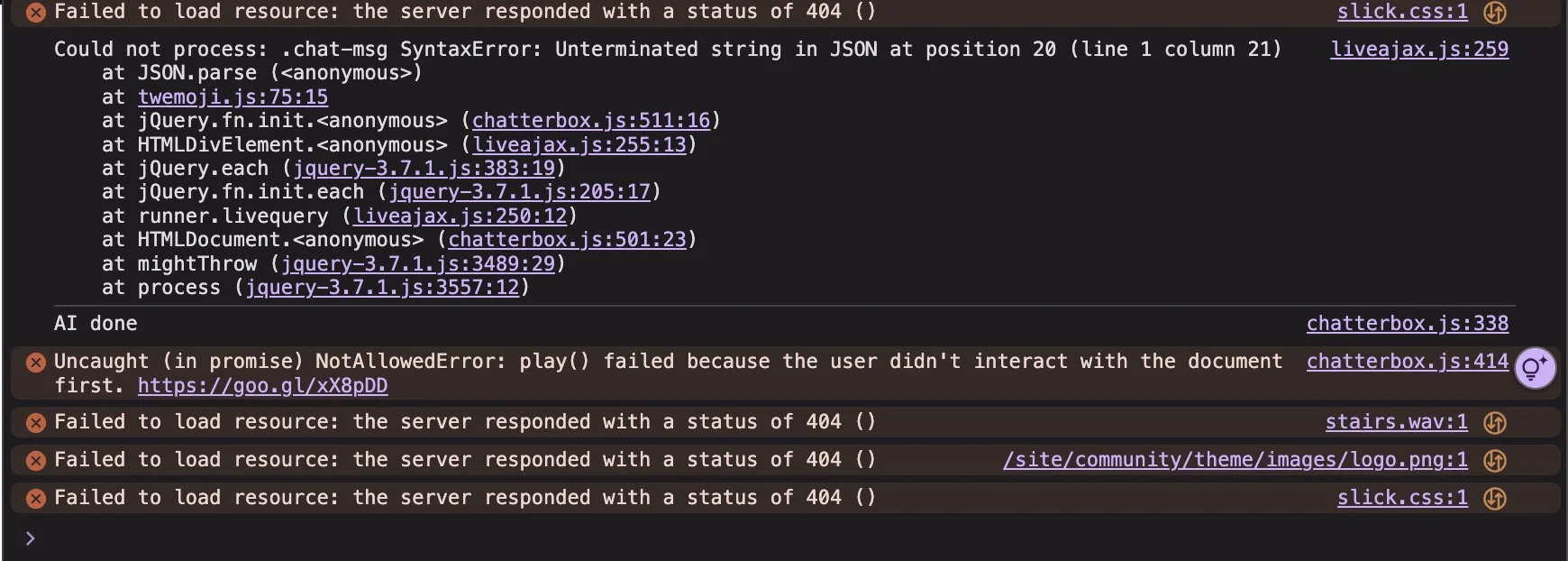Open liveajax.js:259 source link
The height and width of the screenshot is (561, 1568).
pos(1419,49)
